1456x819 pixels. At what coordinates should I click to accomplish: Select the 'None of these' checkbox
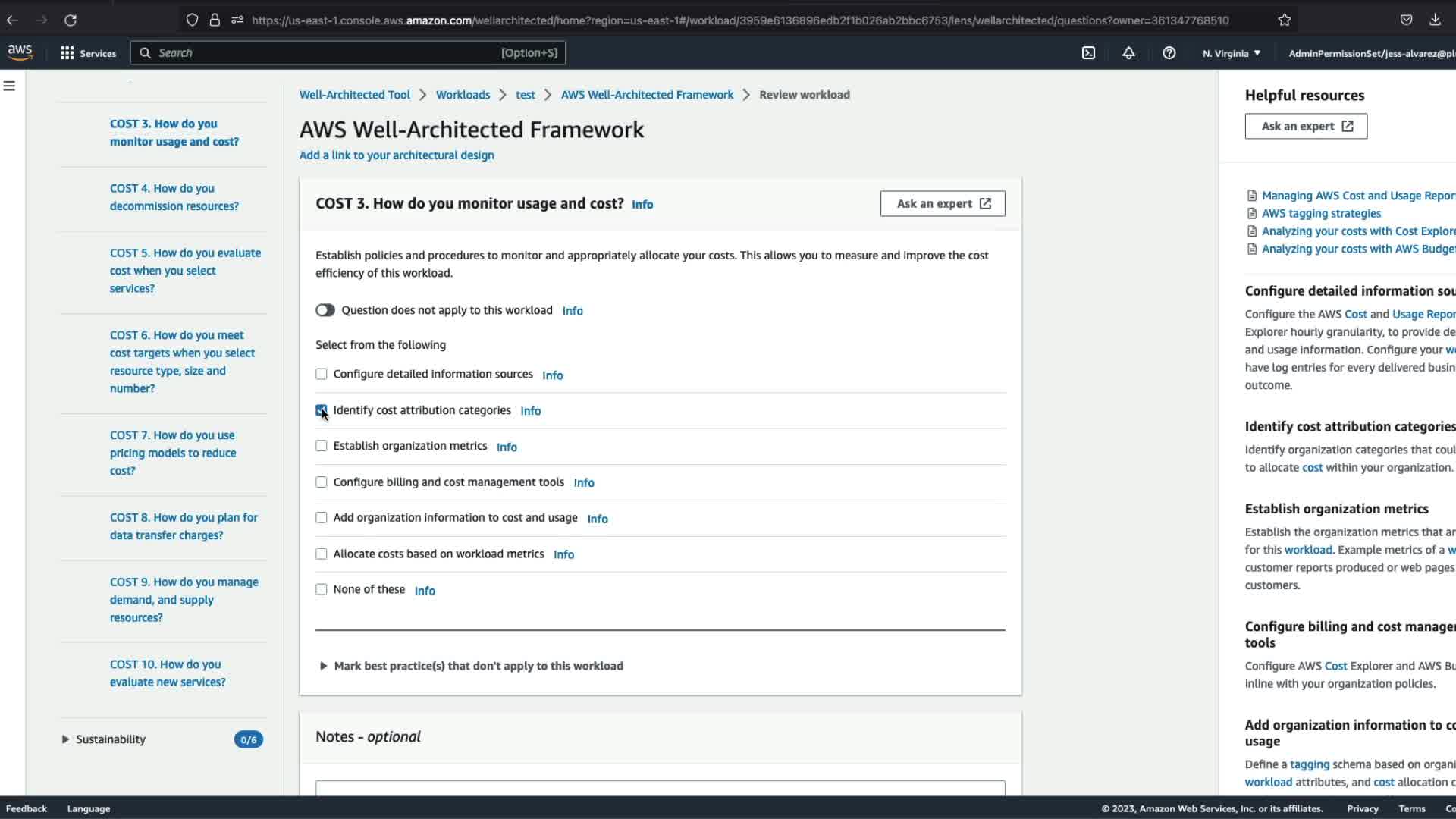pos(322,589)
